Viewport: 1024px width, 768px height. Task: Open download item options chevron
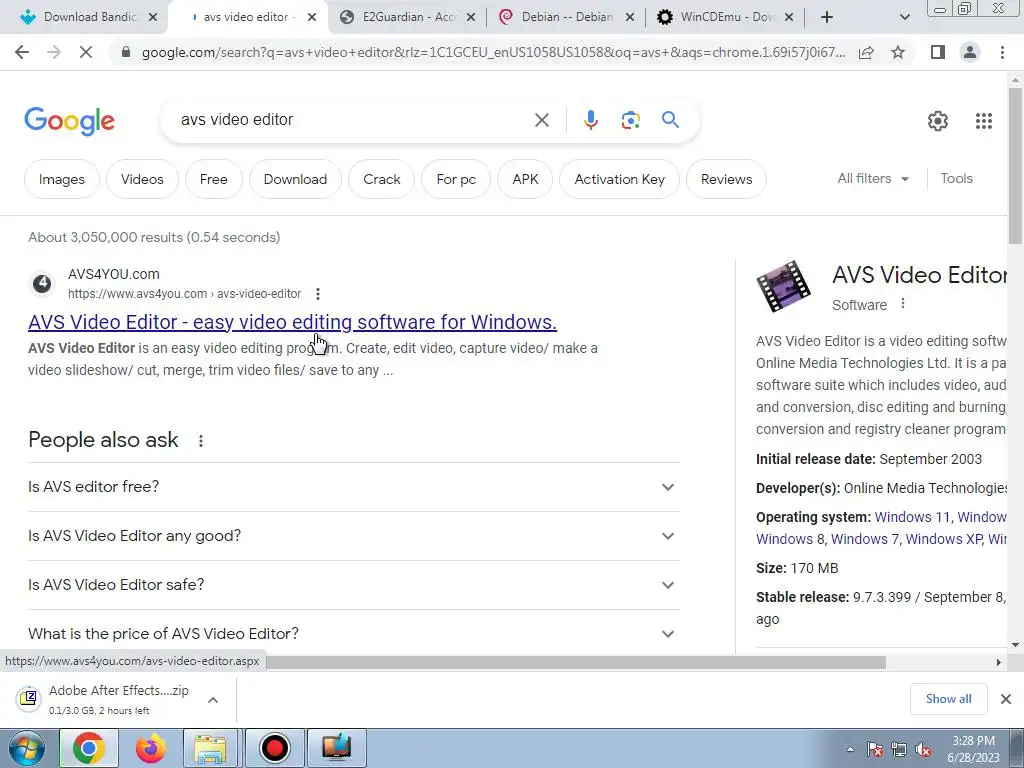tap(212, 700)
